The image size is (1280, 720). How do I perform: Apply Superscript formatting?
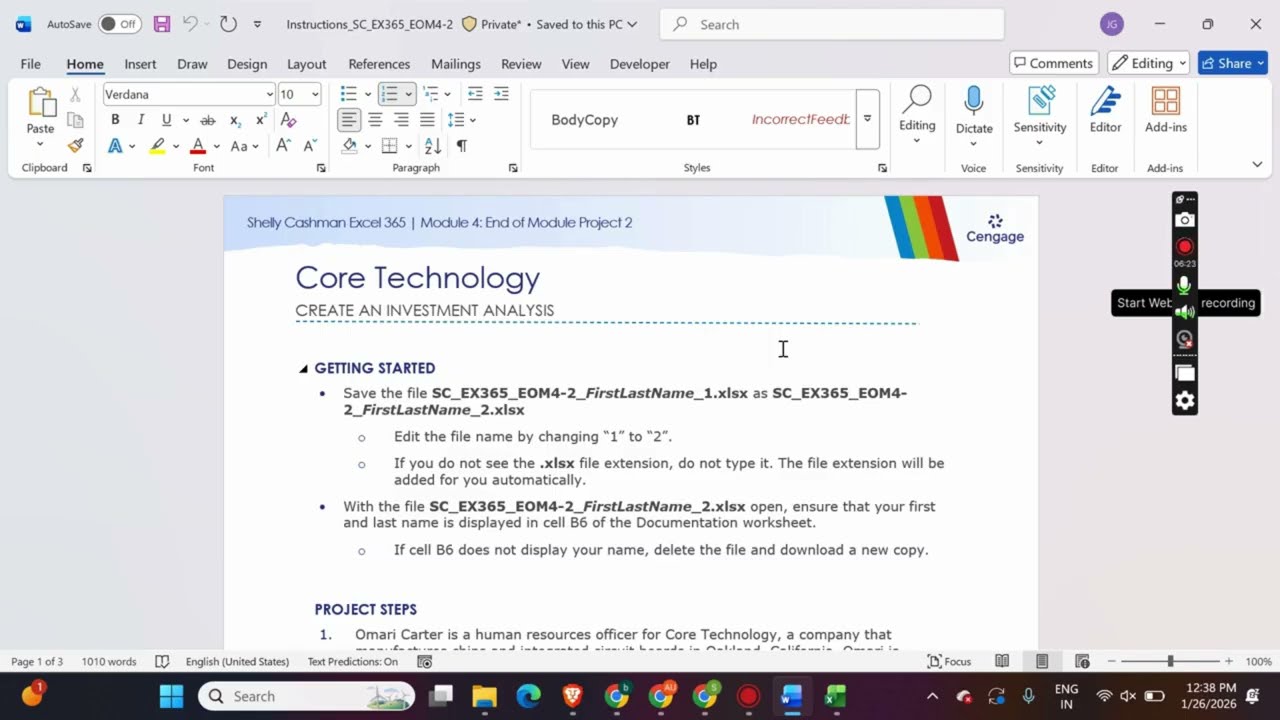(x=261, y=120)
